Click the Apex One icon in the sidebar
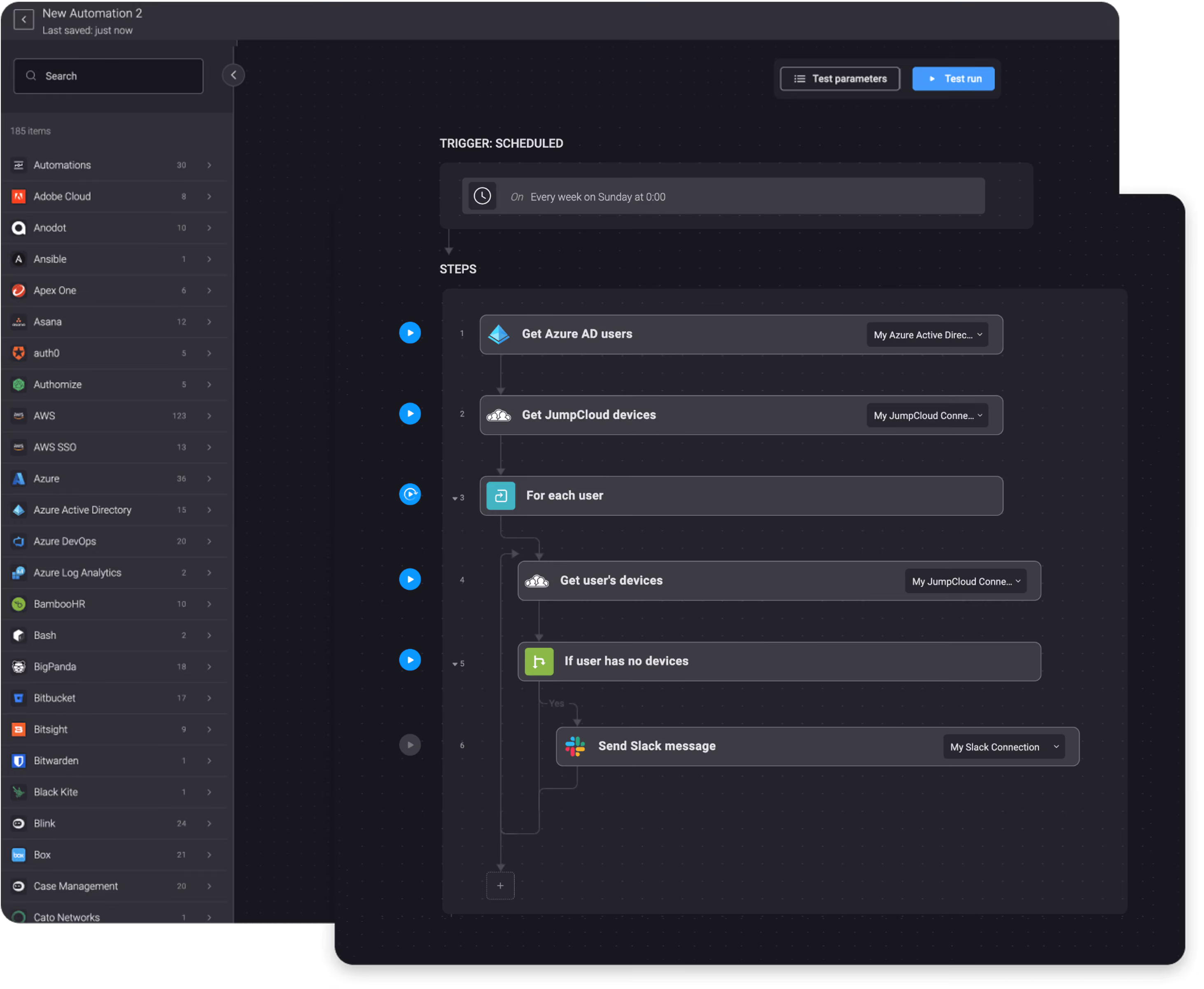The height and width of the screenshot is (989, 1204). click(x=19, y=290)
